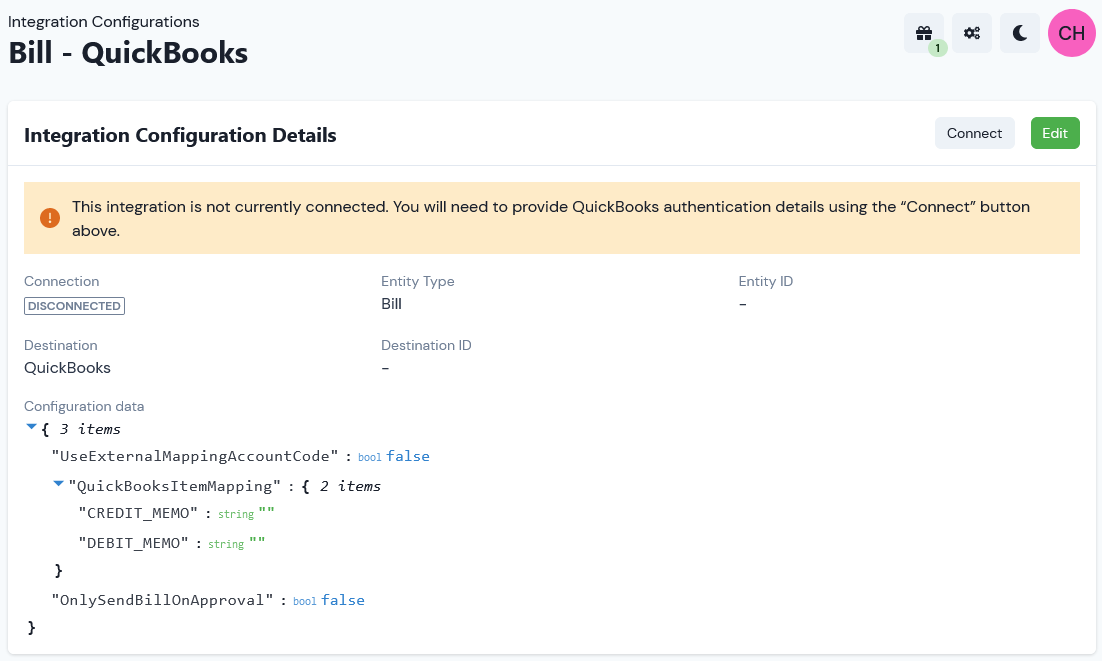
Task: Select the "OnlySendBillOnApproval" key
Action: [x=162, y=600]
